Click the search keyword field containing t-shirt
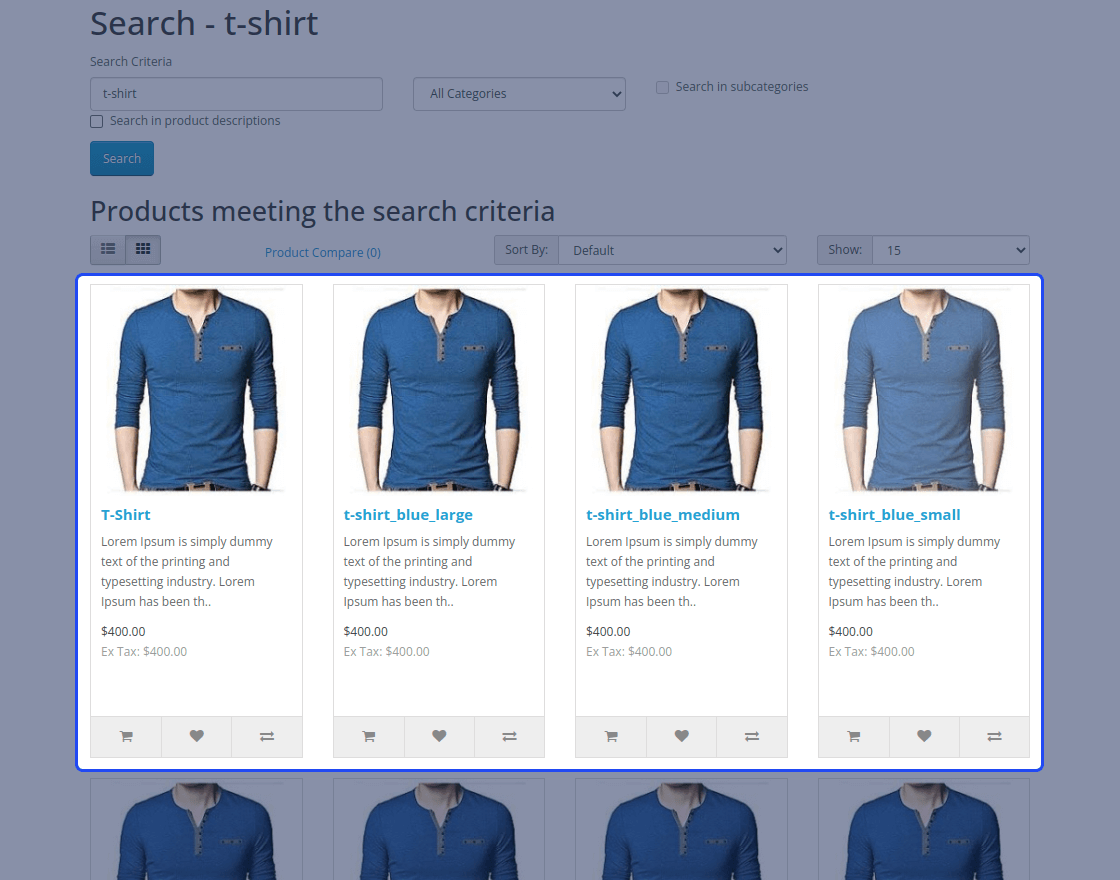The width and height of the screenshot is (1120, 880). tap(236, 94)
